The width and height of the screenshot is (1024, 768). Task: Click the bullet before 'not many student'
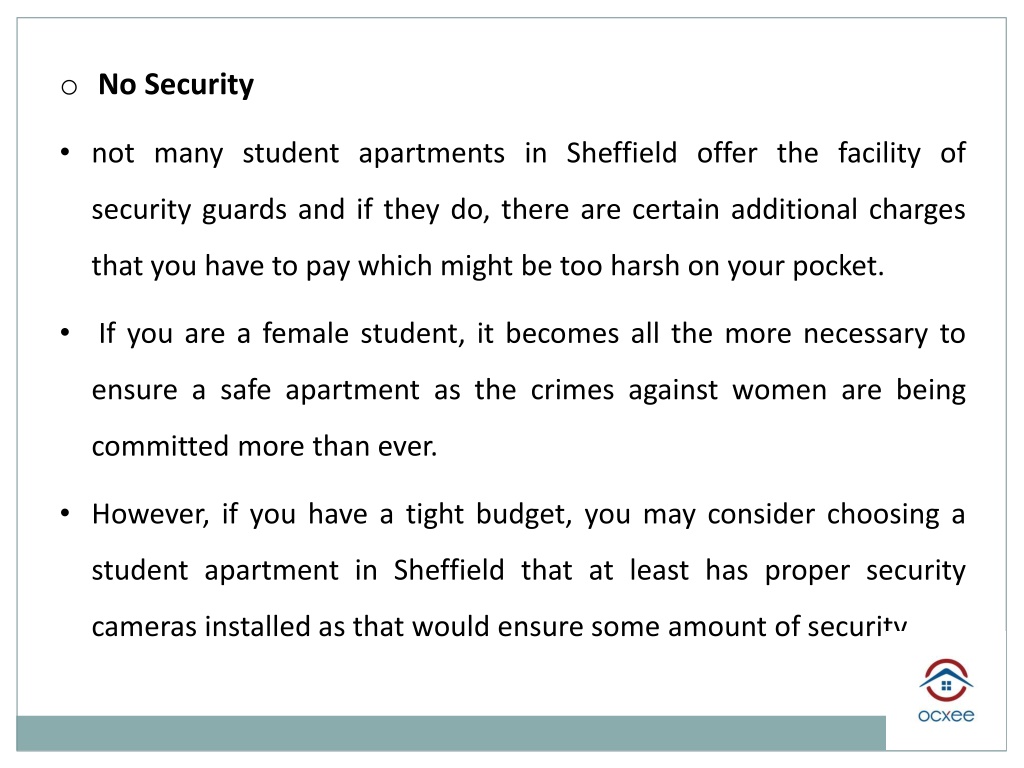point(65,153)
